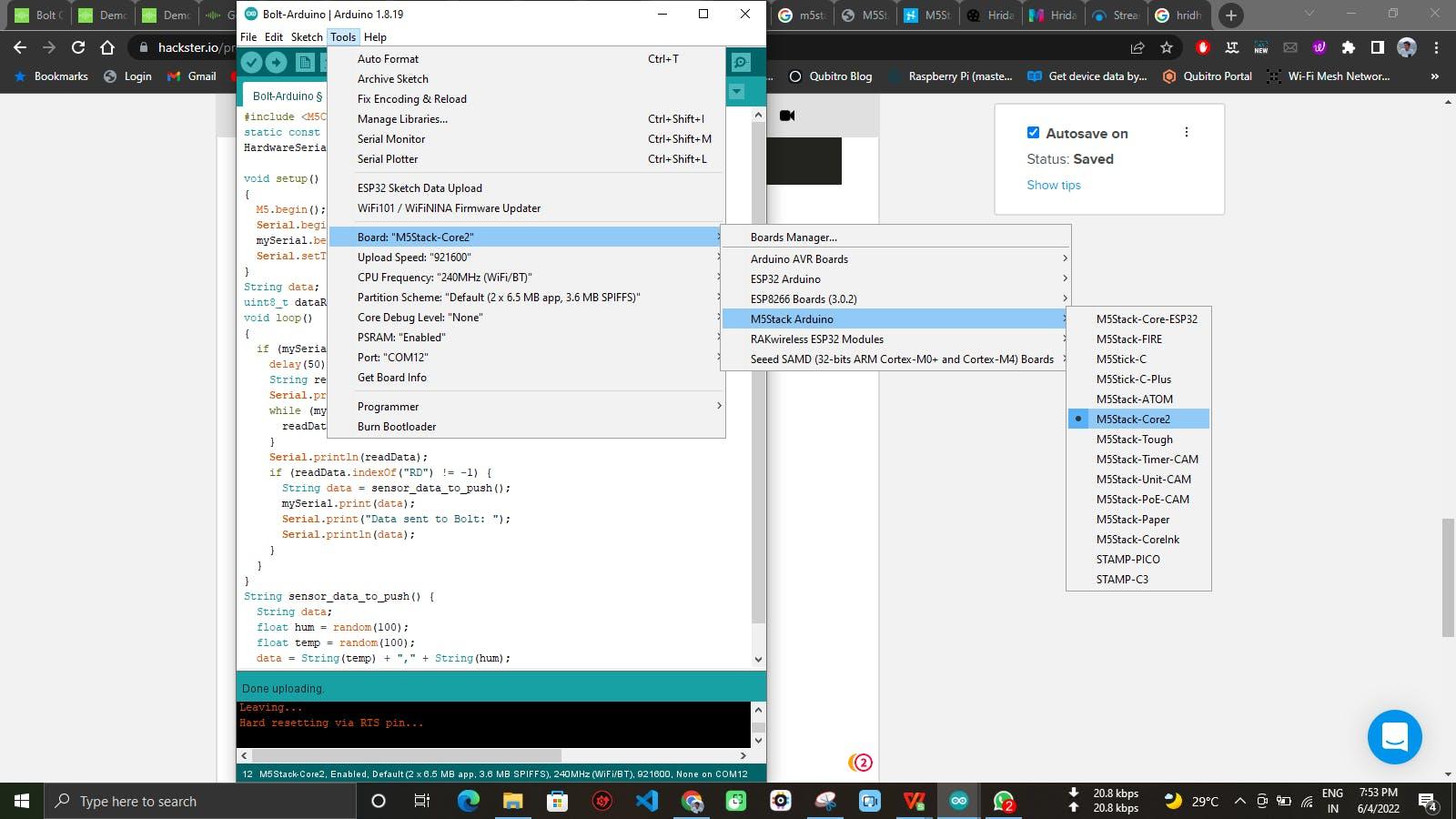The height and width of the screenshot is (819, 1456).
Task: Open Microsoft Edge from the taskbar
Action: [468, 801]
